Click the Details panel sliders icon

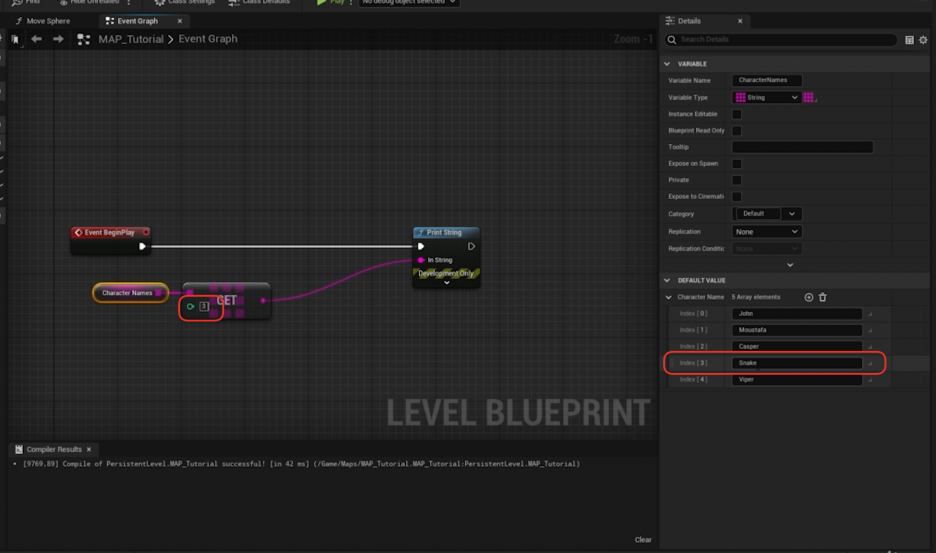tap(670, 21)
